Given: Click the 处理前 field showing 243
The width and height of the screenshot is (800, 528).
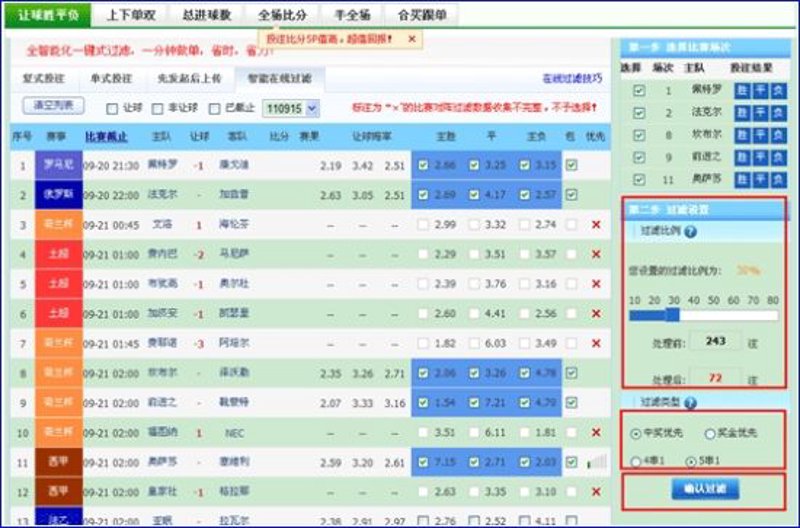Looking at the screenshot, I should [715, 341].
